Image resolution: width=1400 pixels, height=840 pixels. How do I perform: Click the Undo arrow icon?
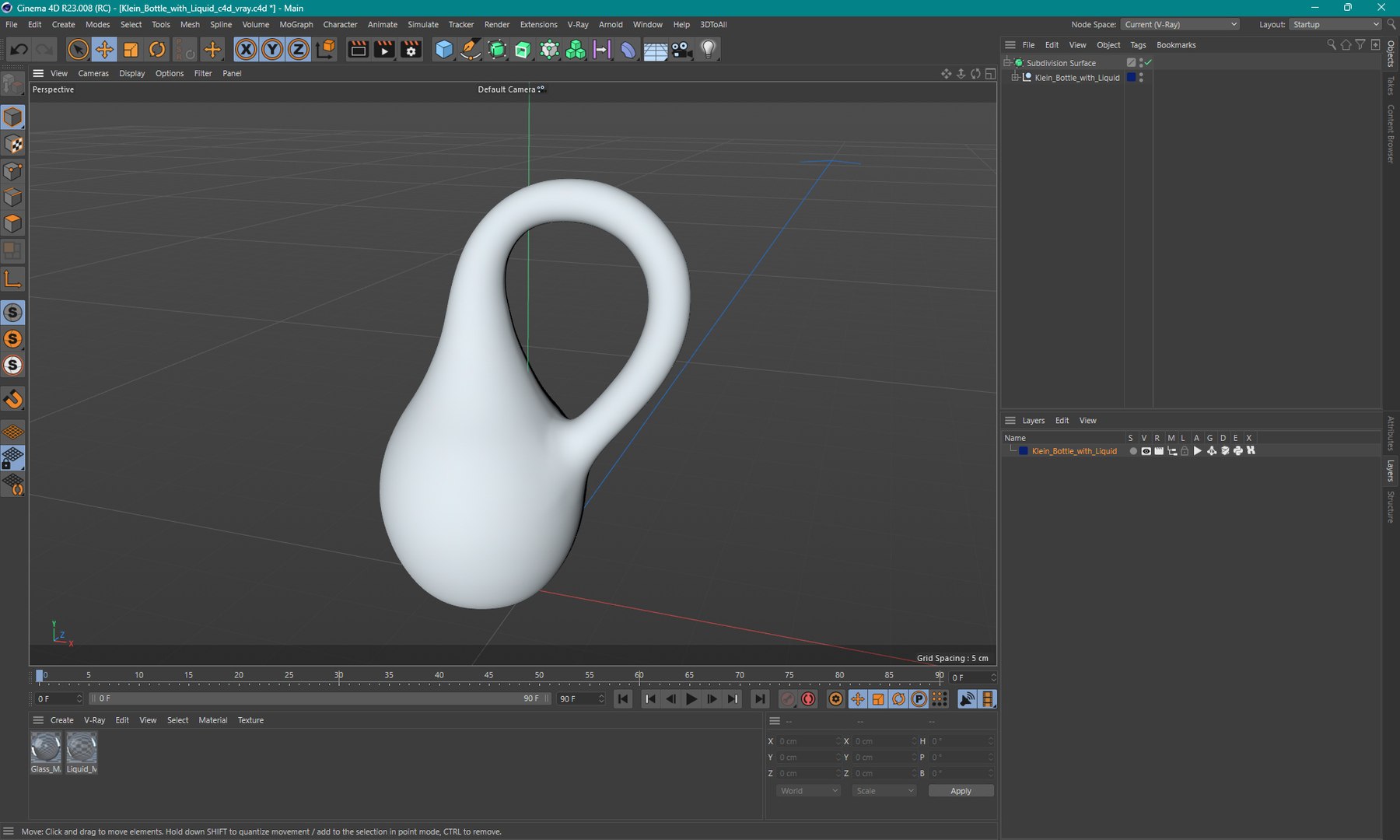(19, 50)
